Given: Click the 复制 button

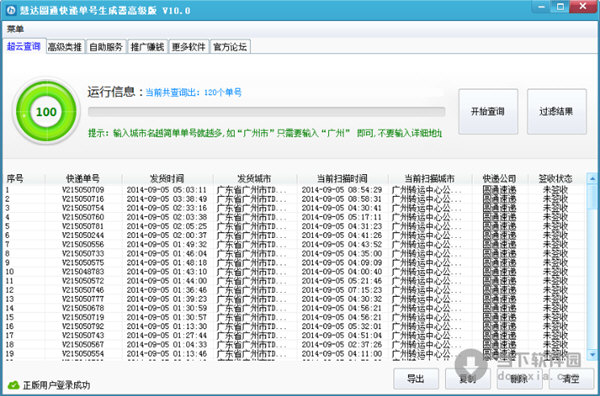Looking at the screenshot, I should [x=468, y=379].
